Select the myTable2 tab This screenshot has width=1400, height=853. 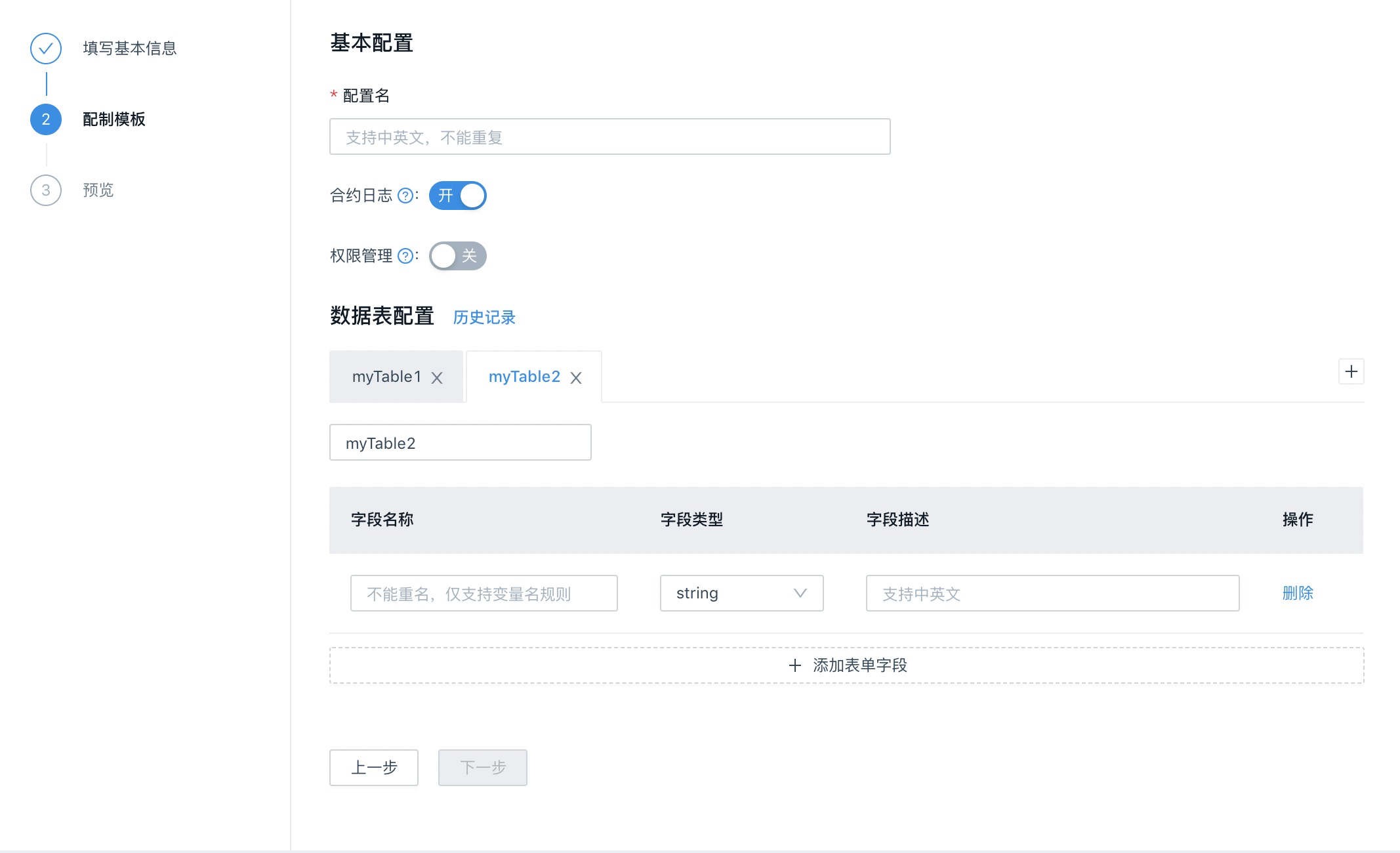click(x=524, y=377)
